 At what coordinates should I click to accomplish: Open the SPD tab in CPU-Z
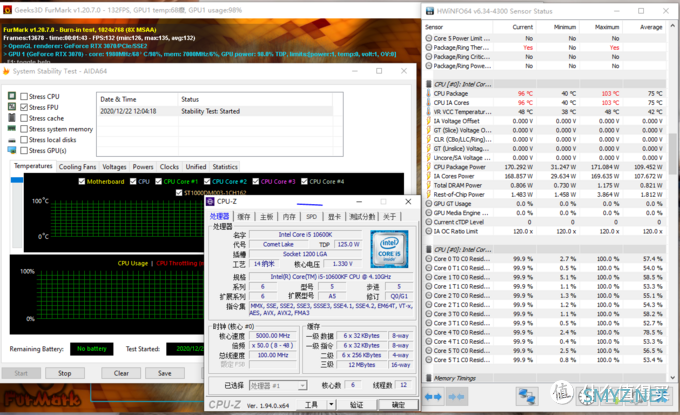(x=311, y=216)
